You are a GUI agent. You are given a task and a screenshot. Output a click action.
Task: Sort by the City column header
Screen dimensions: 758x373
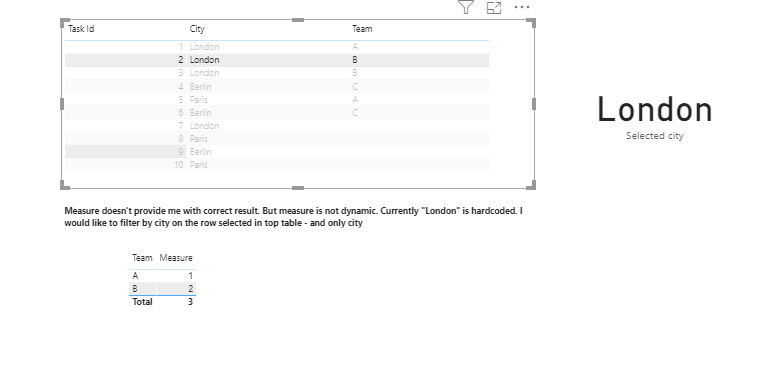197,29
